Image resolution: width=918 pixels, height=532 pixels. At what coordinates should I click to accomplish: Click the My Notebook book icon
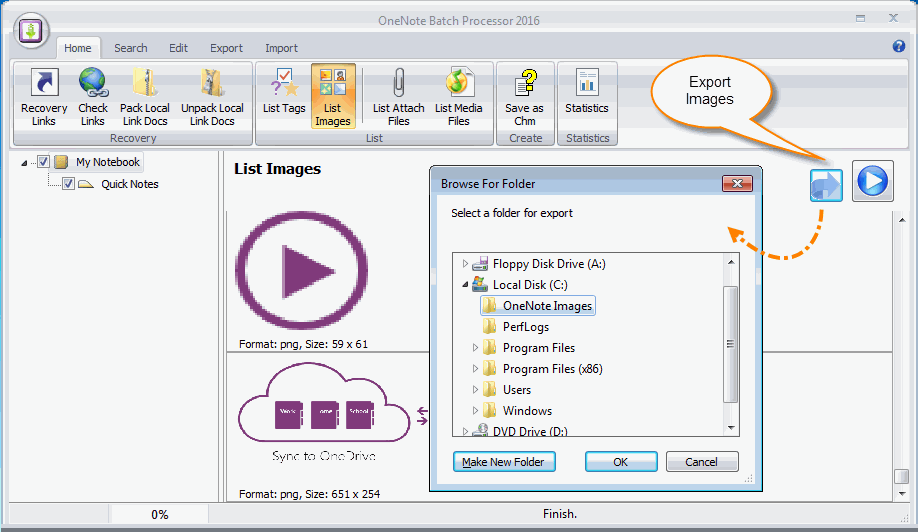pyautogui.click(x=61, y=162)
